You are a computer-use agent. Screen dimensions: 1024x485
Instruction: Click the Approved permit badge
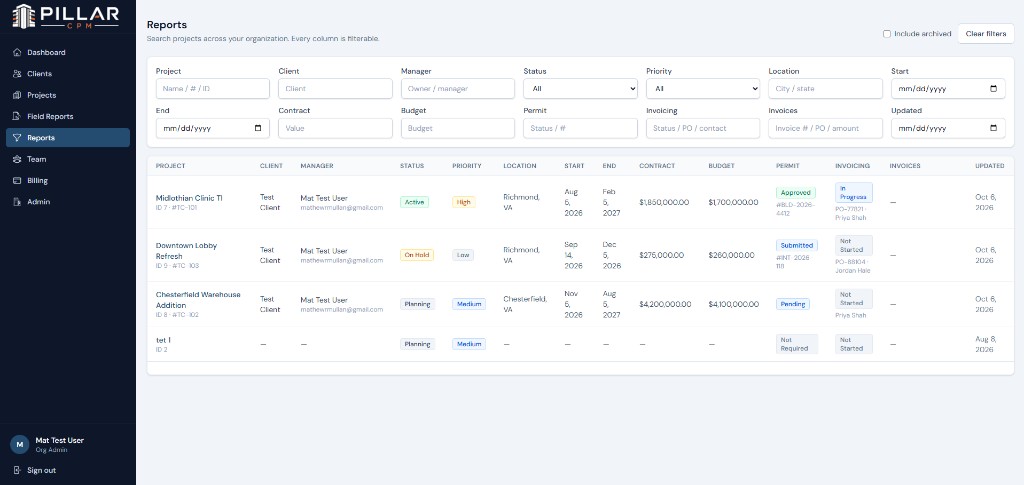795,193
